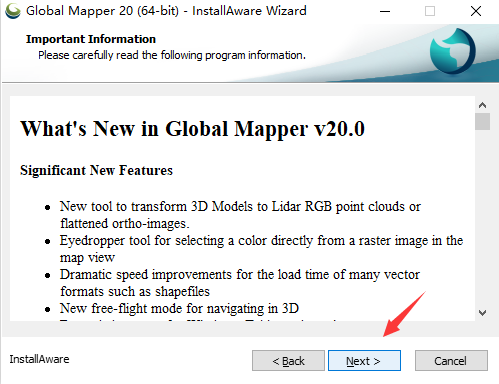Click the scroll up arrow

(482, 105)
